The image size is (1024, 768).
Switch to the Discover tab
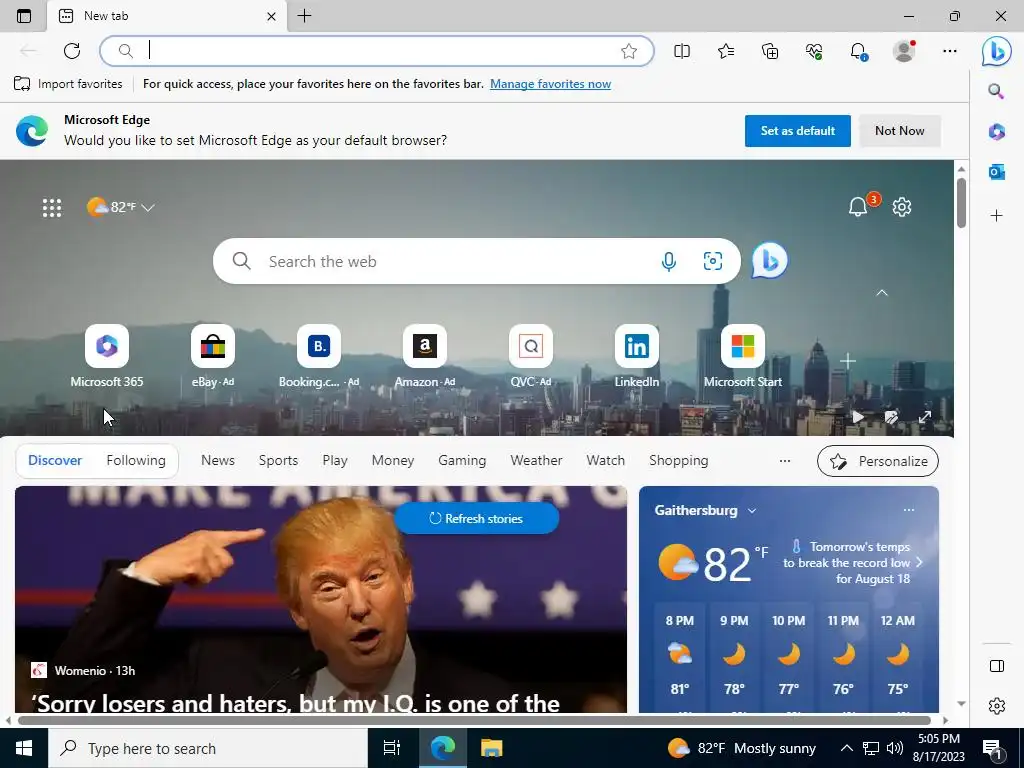tap(55, 460)
